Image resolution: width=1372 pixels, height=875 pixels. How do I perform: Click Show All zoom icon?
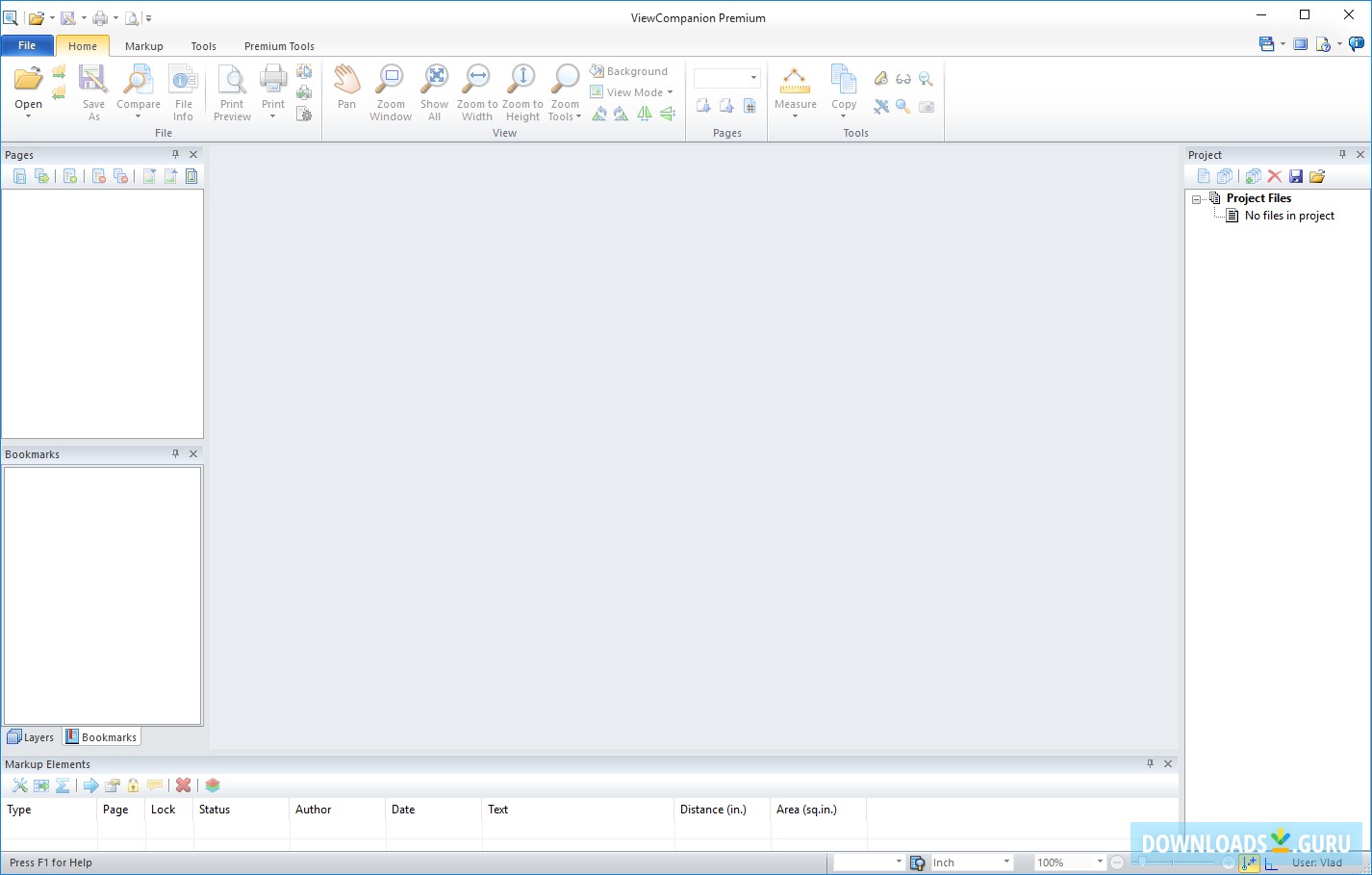click(x=435, y=88)
